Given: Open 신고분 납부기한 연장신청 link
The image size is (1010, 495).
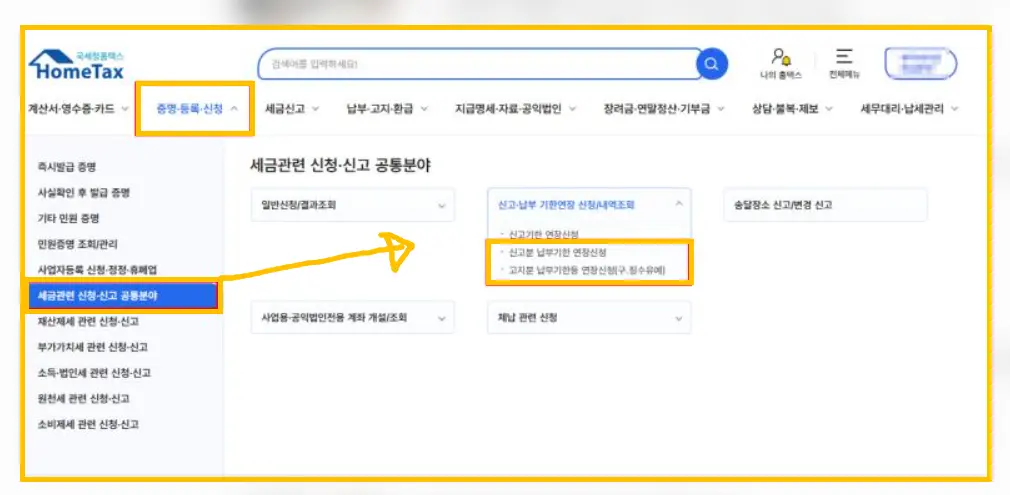Looking at the screenshot, I should pos(556,252).
